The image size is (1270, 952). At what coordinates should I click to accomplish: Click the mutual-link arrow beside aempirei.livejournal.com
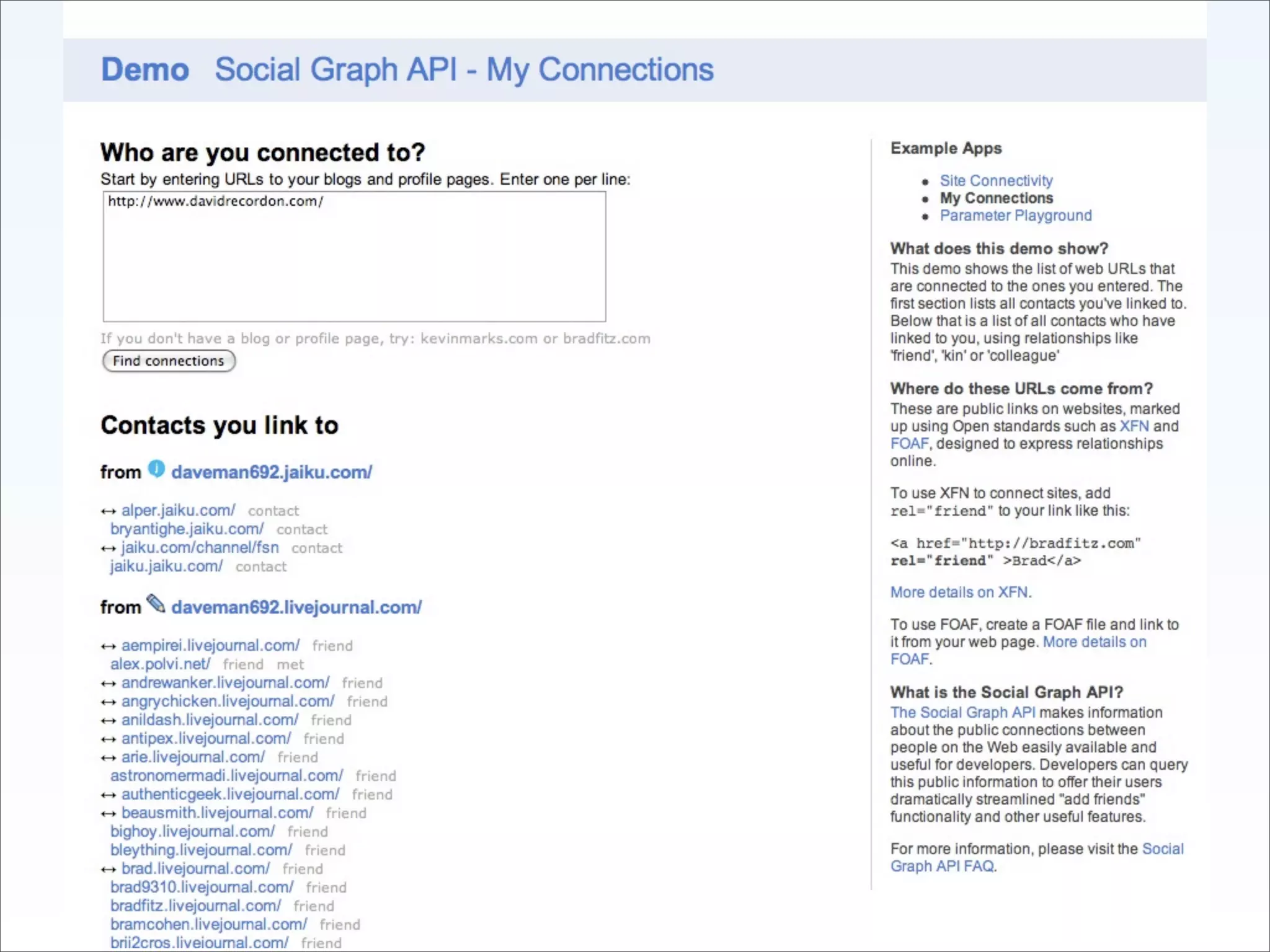coord(109,646)
